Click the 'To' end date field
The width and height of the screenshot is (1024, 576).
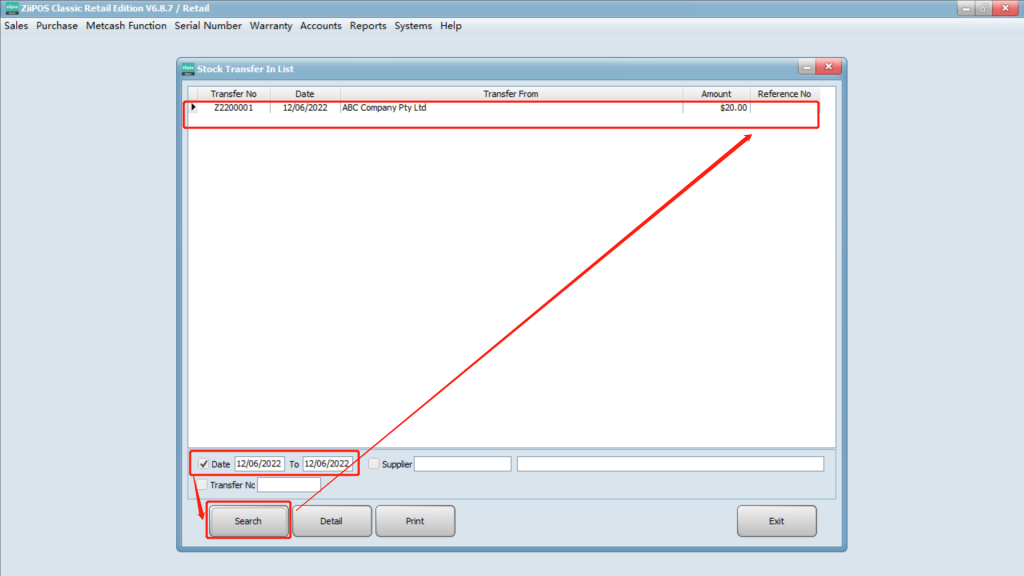327,464
